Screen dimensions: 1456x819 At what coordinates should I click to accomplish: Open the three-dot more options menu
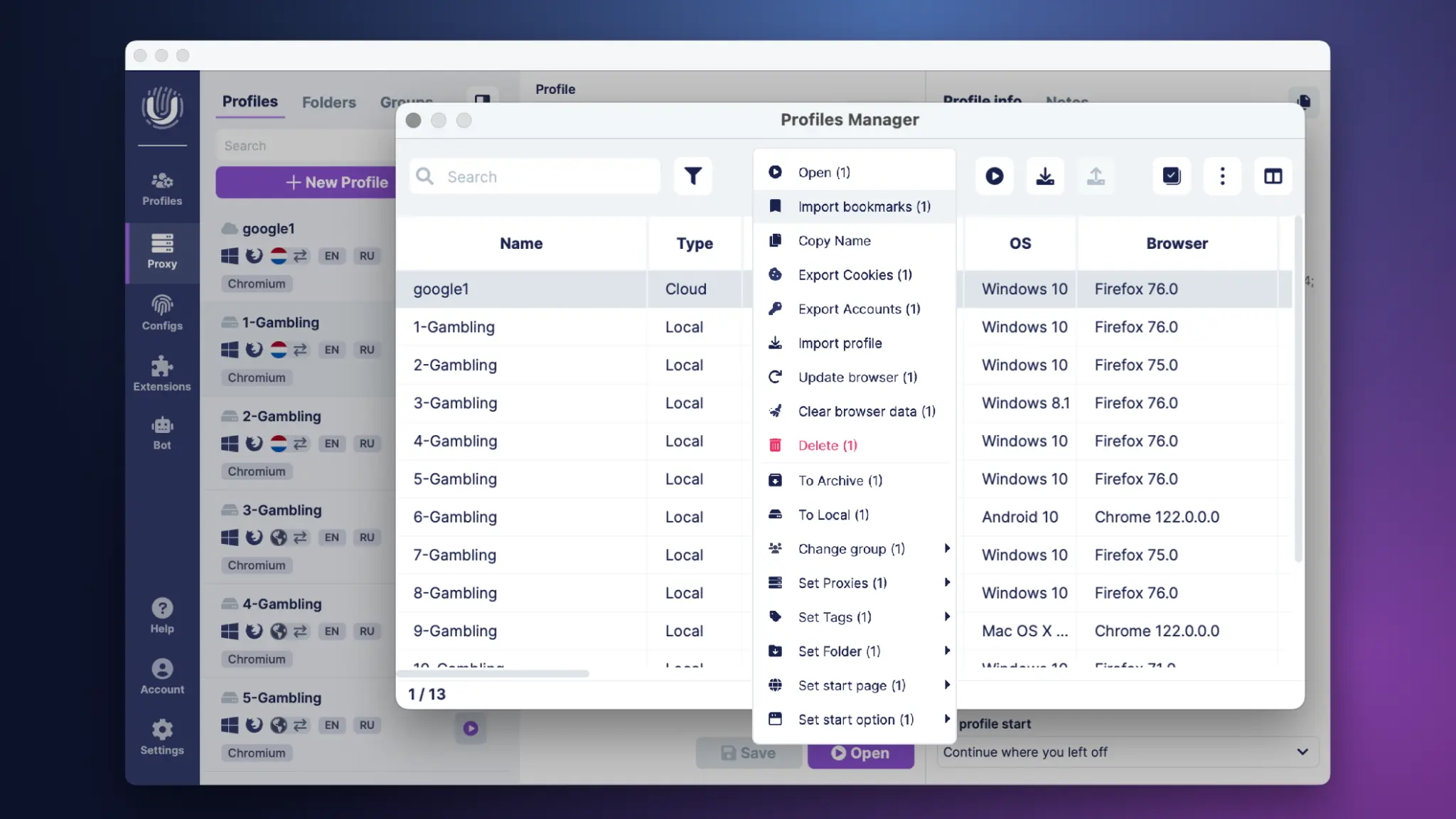[1222, 176]
